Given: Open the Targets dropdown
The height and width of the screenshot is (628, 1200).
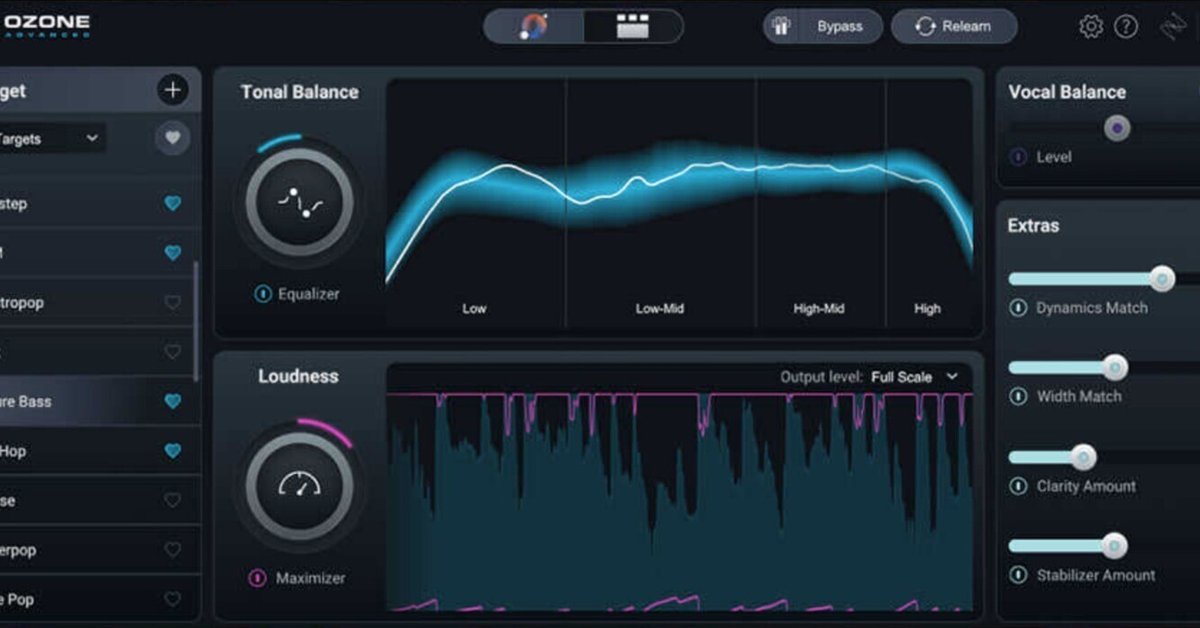Looking at the screenshot, I should (x=50, y=138).
